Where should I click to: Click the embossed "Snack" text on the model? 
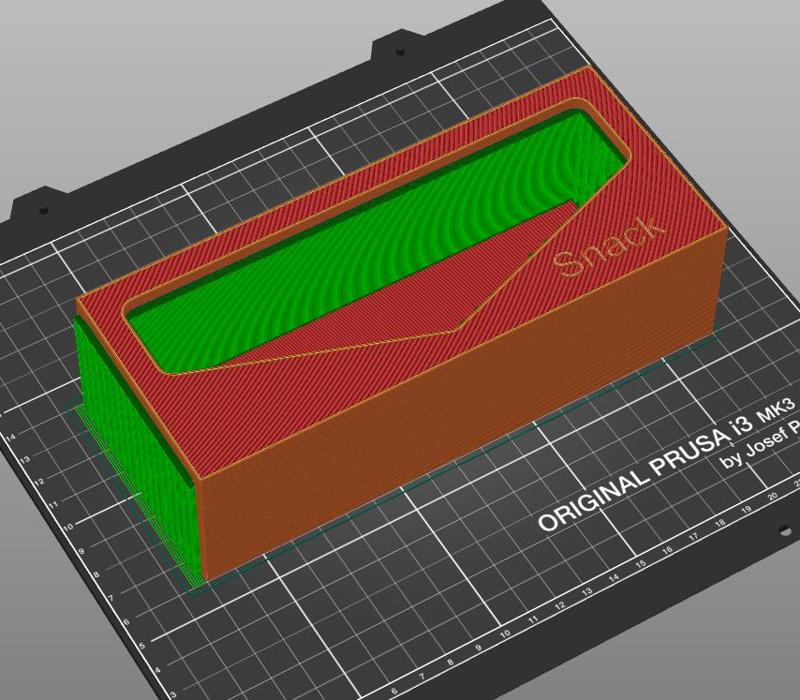point(609,247)
